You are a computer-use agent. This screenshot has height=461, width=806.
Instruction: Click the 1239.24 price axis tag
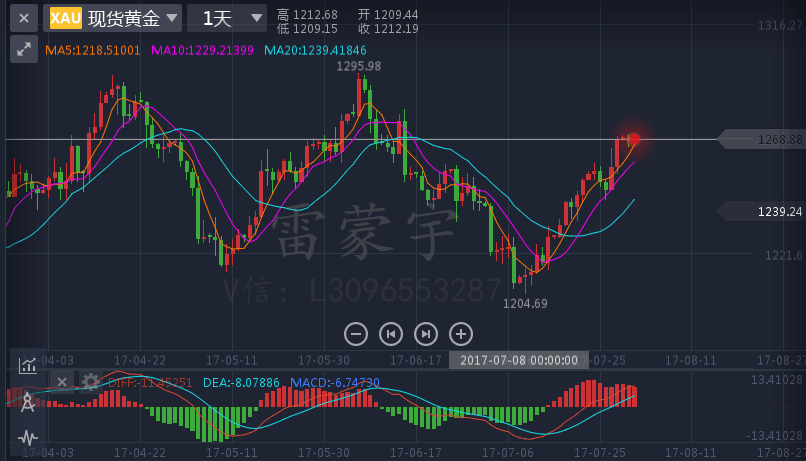click(x=762, y=211)
